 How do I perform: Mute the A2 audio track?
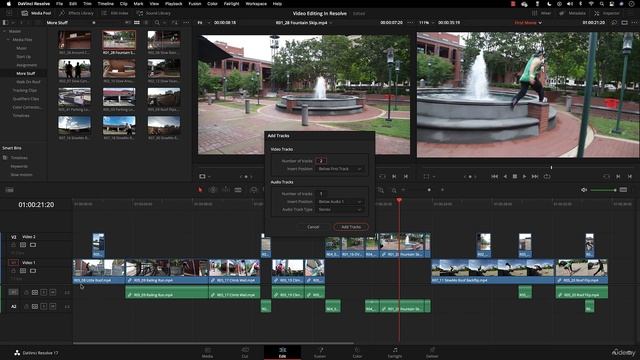[53, 307]
